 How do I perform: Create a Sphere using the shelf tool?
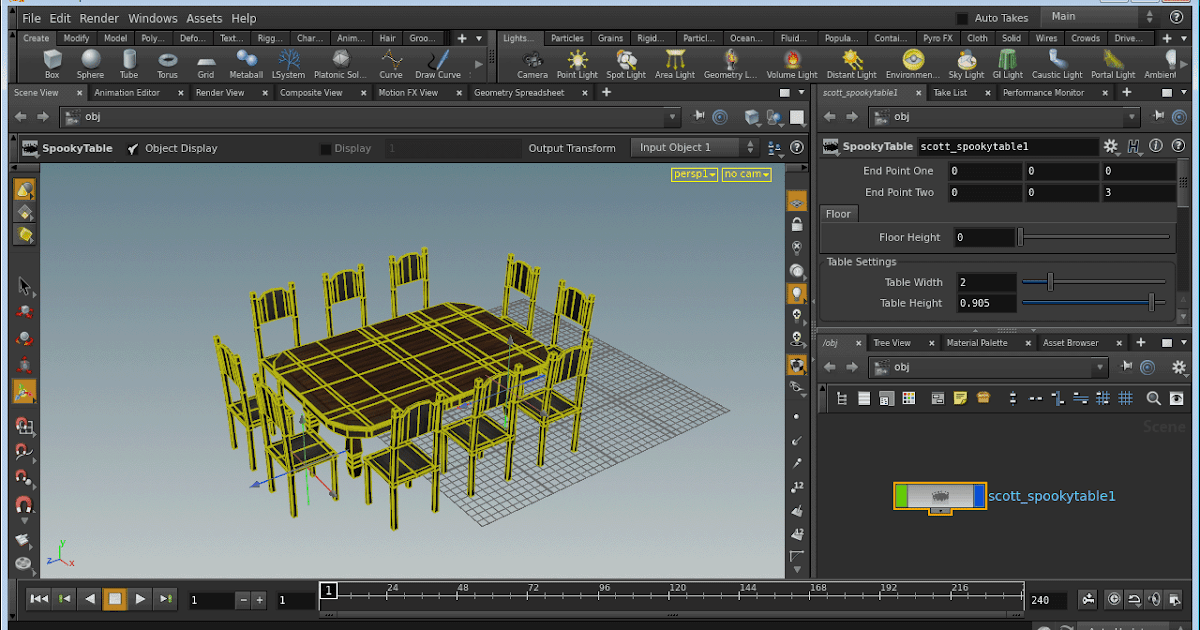91,63
